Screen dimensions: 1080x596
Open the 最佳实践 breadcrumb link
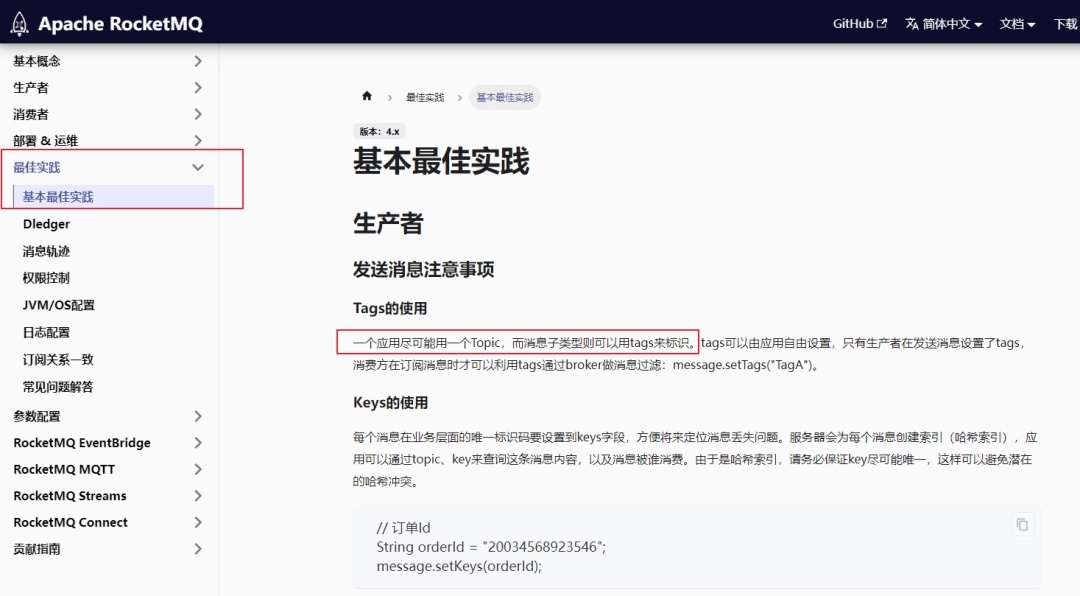coord(425,98)
